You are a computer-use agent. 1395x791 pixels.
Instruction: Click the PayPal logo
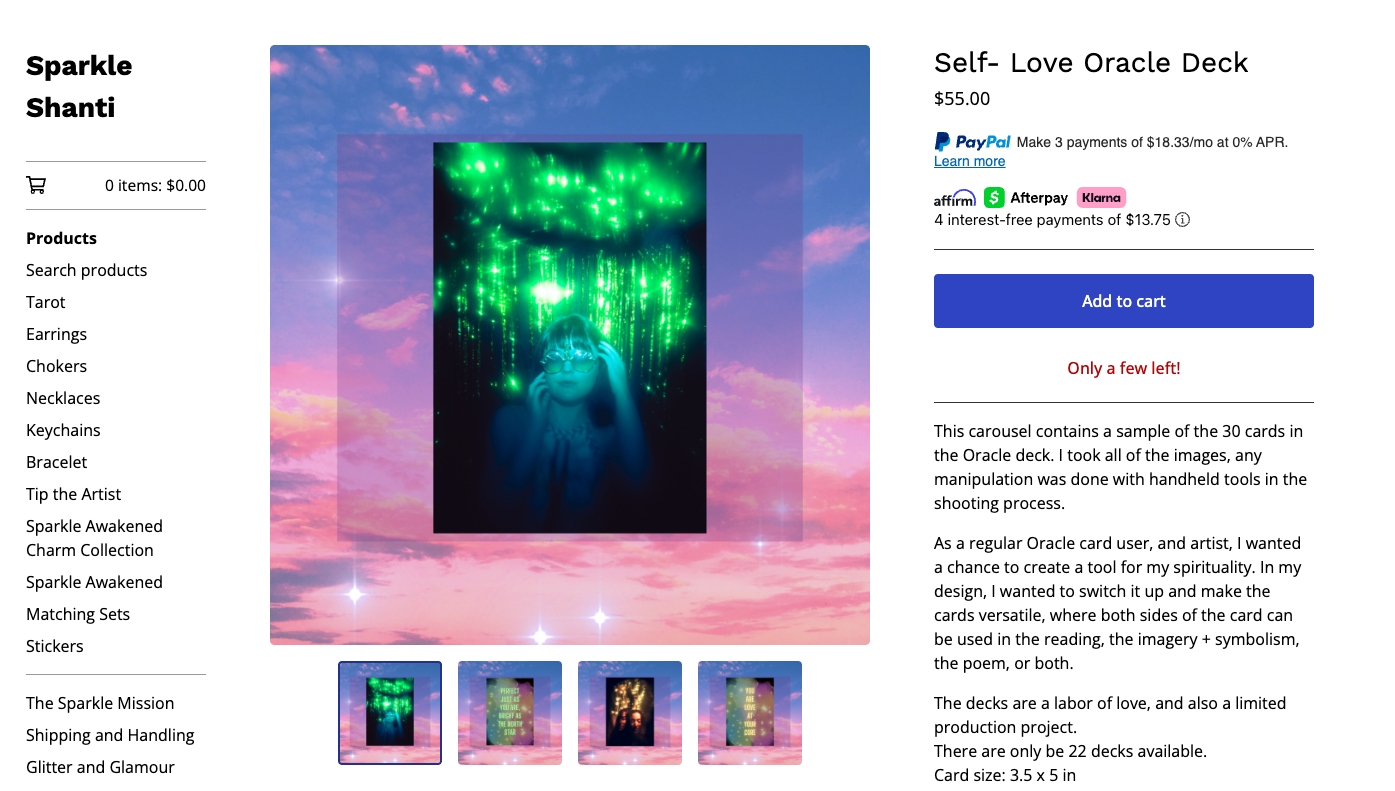[972, 142]
